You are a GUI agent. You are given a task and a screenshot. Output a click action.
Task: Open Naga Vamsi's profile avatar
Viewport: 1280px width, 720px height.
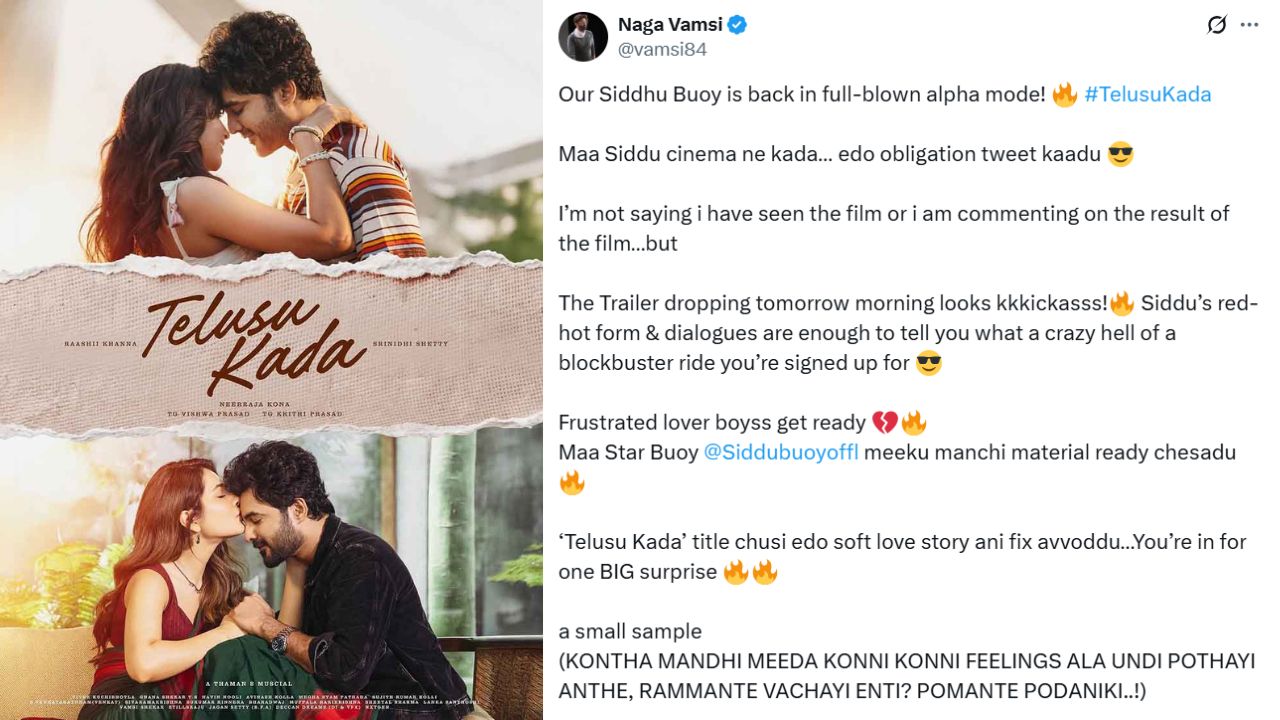[x=583, y=37]
